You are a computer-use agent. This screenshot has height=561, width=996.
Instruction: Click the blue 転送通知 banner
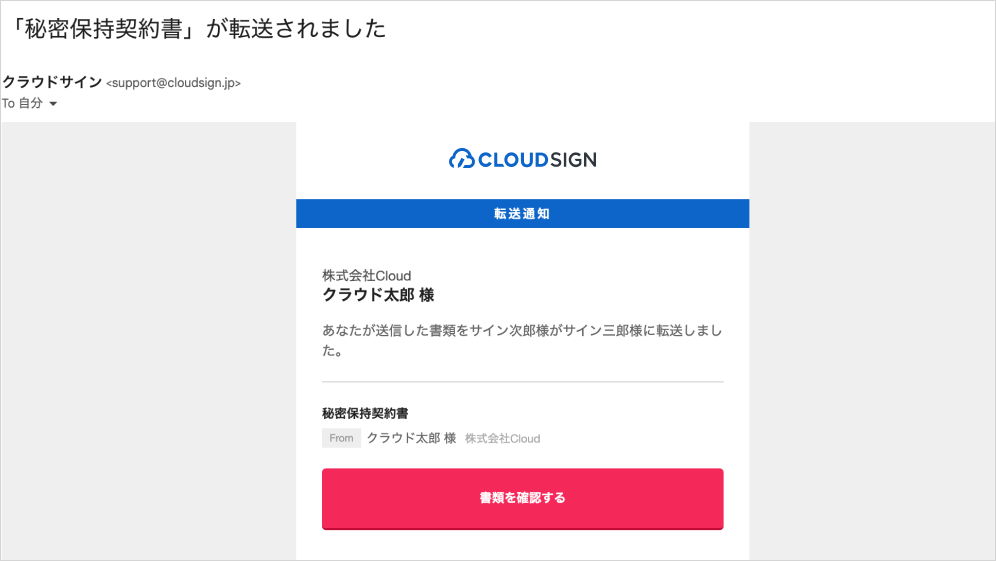(522, 213)
